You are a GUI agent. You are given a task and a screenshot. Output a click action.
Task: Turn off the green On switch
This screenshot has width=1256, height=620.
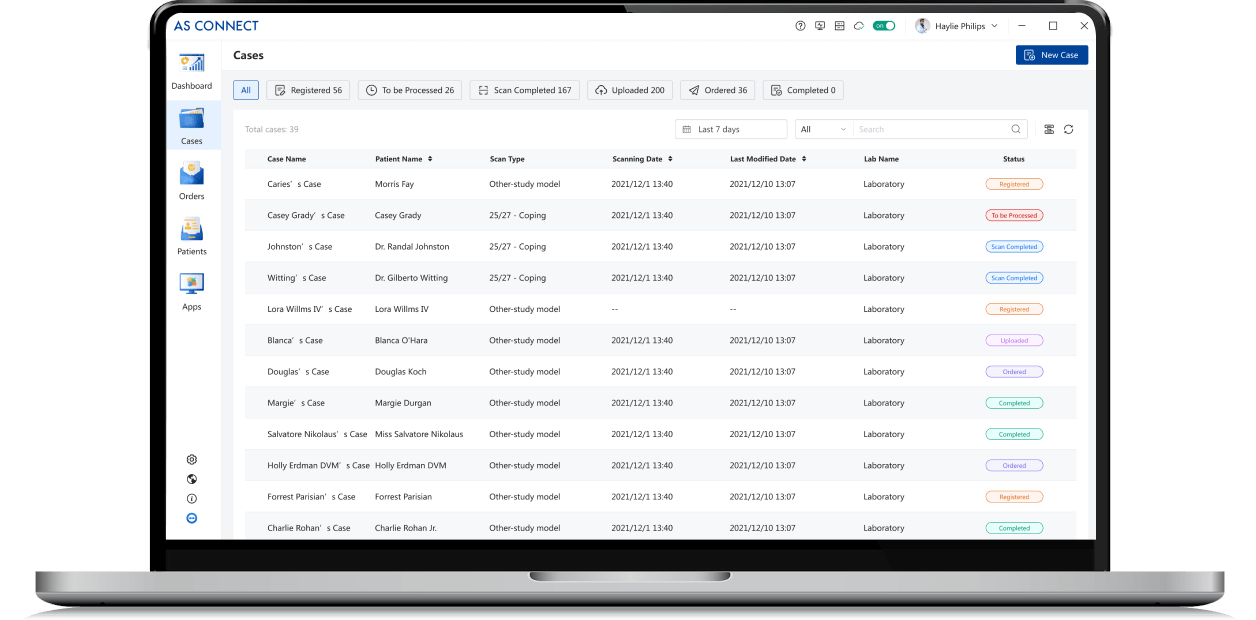tap(883, 26)
